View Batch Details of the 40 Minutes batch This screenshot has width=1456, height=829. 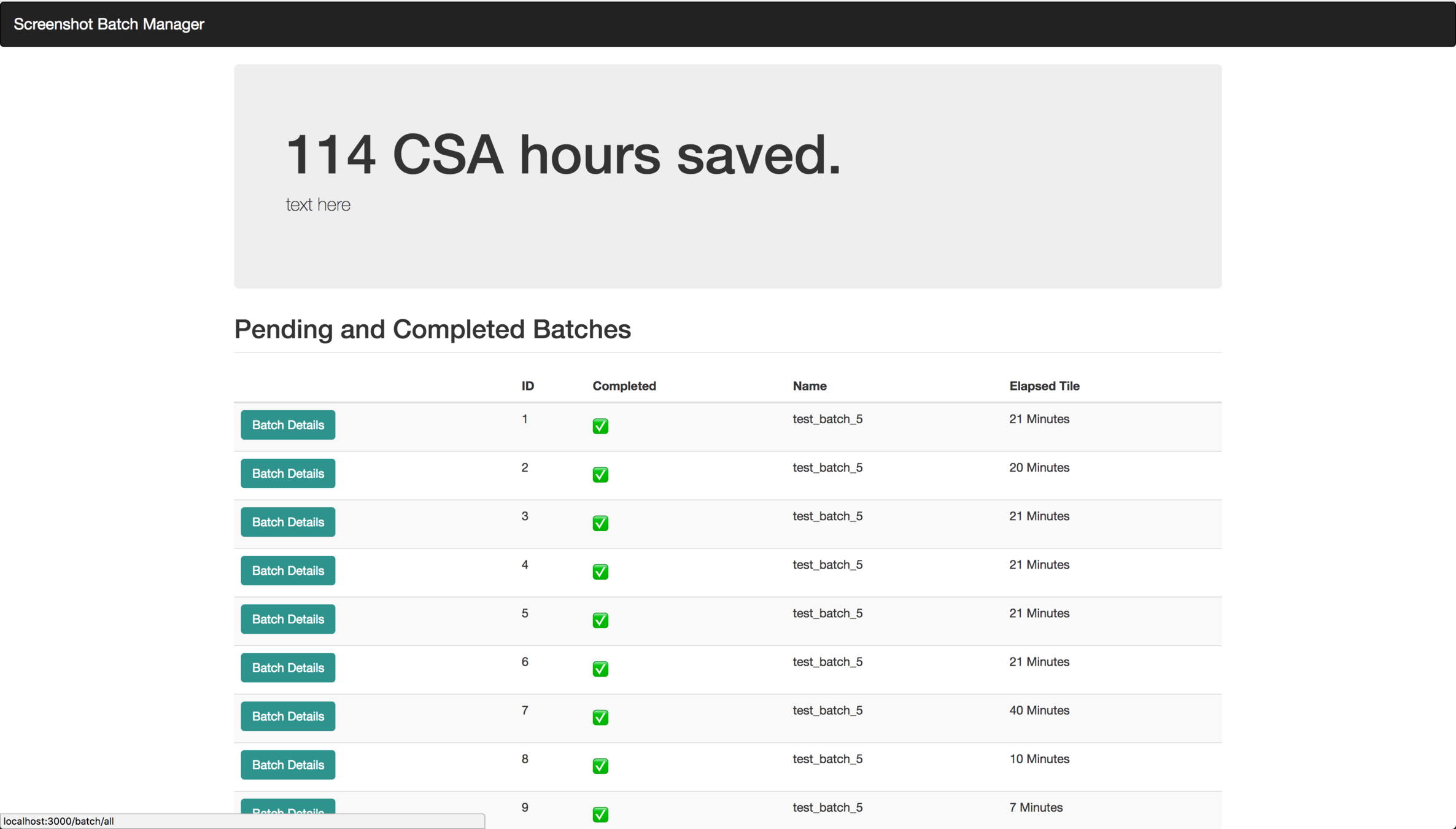(x=288, y=716)
